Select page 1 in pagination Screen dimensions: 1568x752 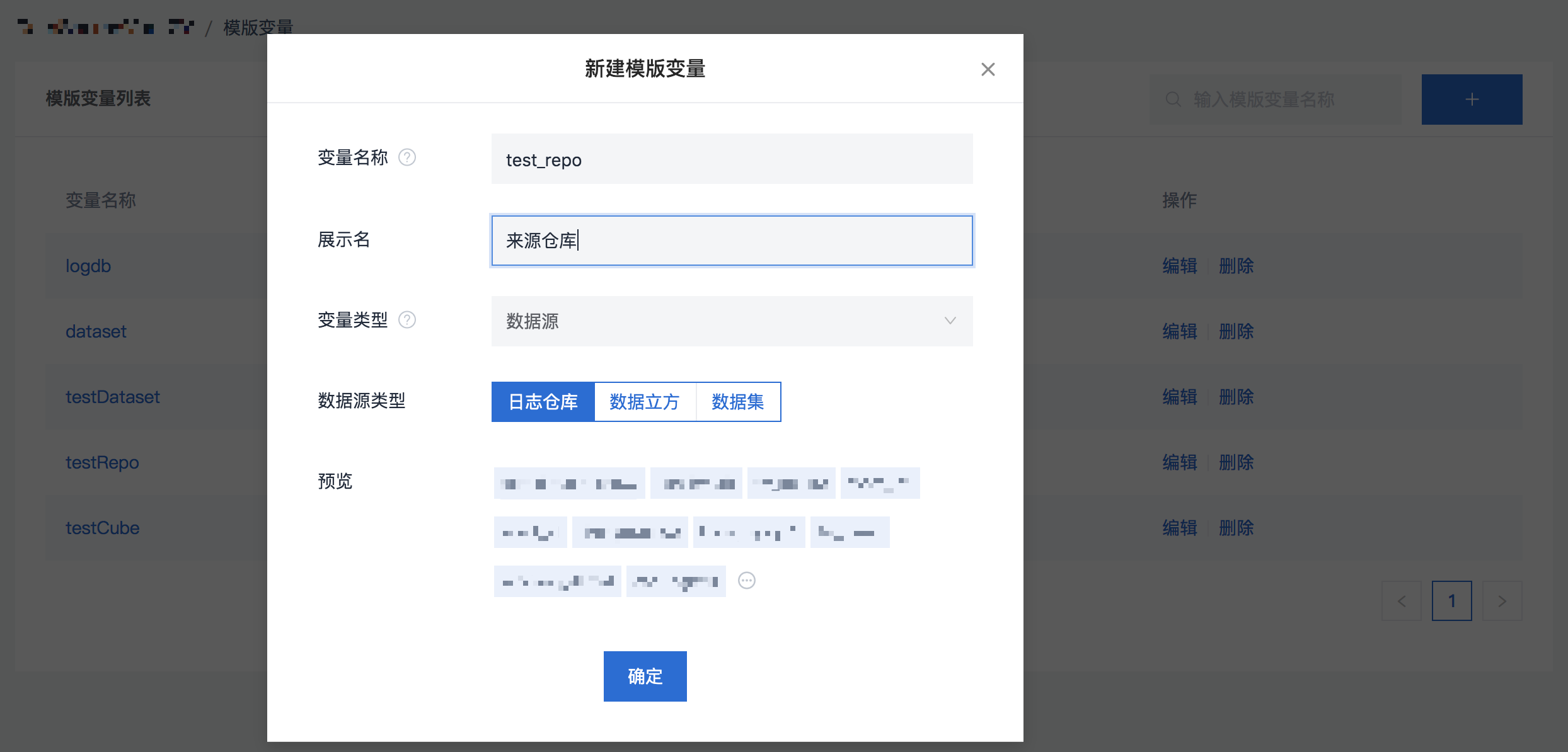pyautogui.click(x=1452, y=601)
